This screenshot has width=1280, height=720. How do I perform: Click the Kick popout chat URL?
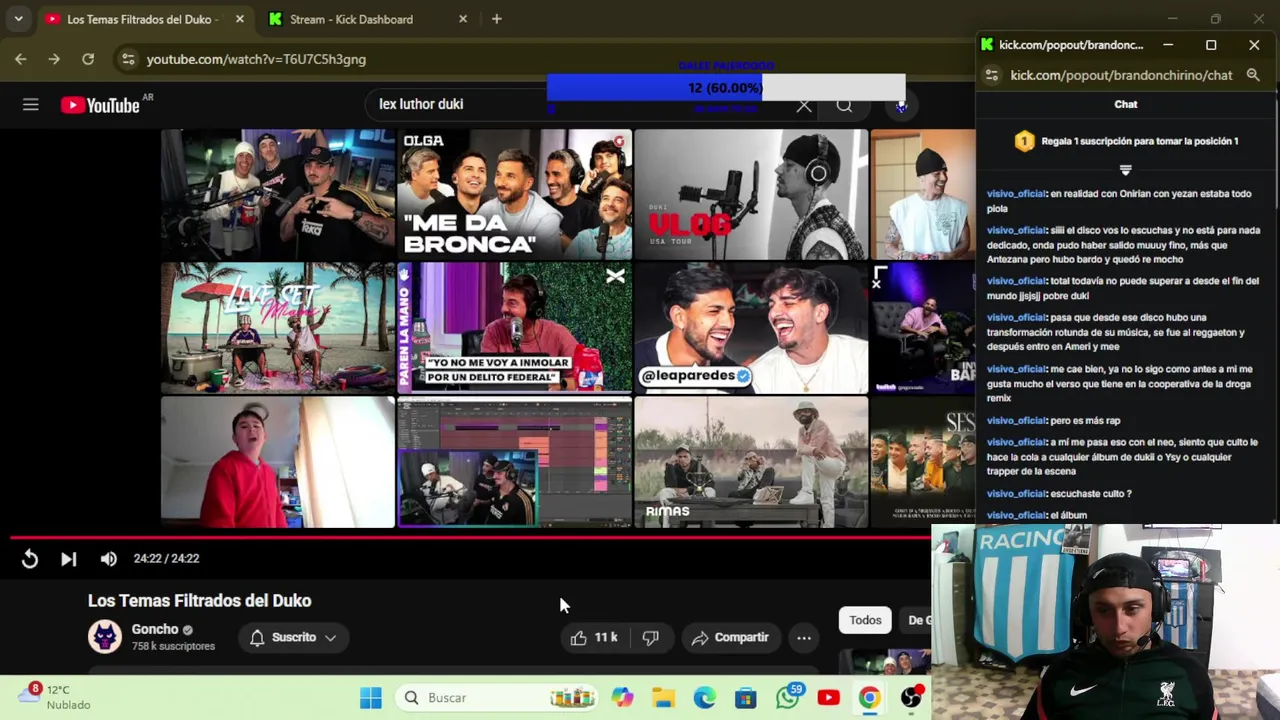(1121, 75)
